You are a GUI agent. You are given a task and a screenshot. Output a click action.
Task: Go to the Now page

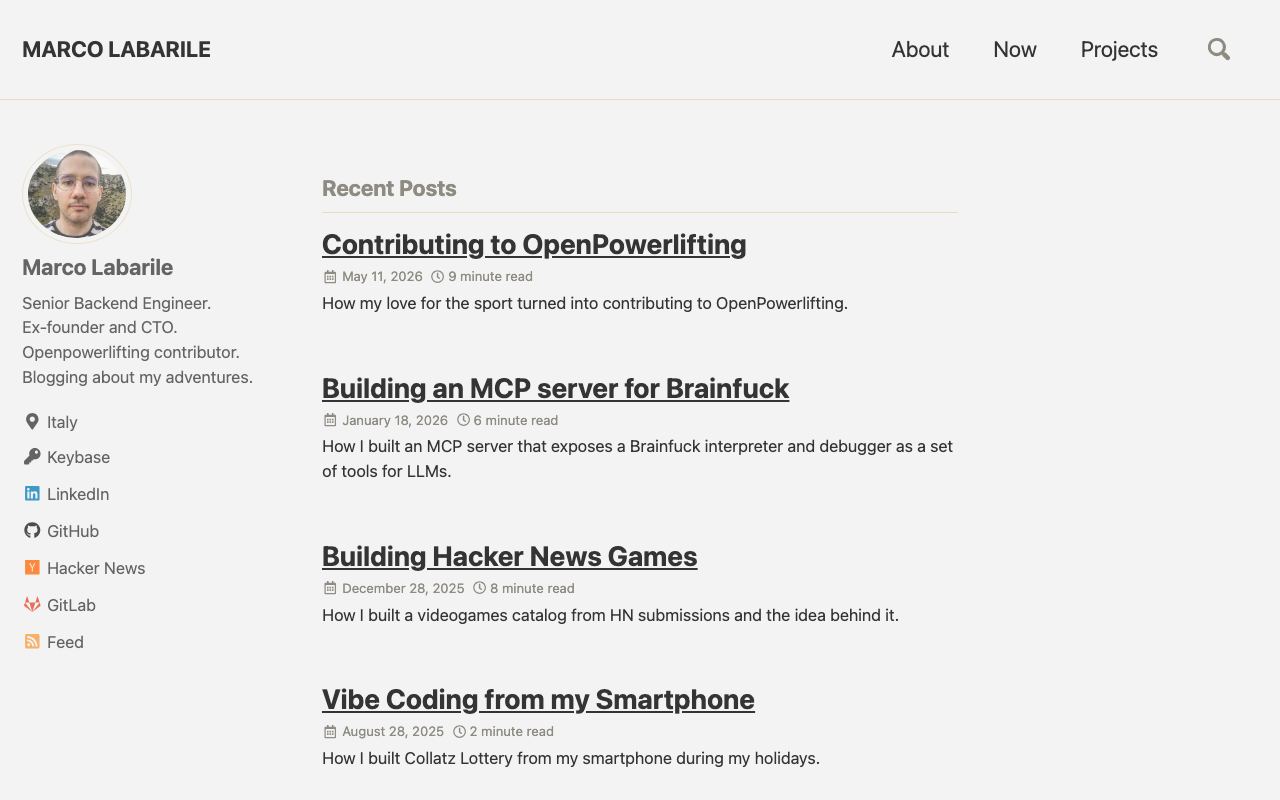1015,49
